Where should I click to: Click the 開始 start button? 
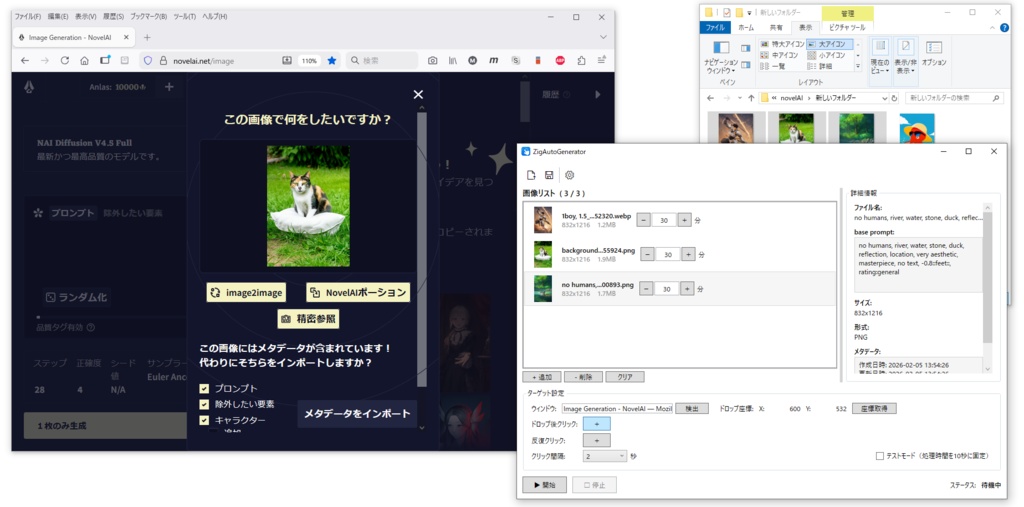tap(545, 485)
